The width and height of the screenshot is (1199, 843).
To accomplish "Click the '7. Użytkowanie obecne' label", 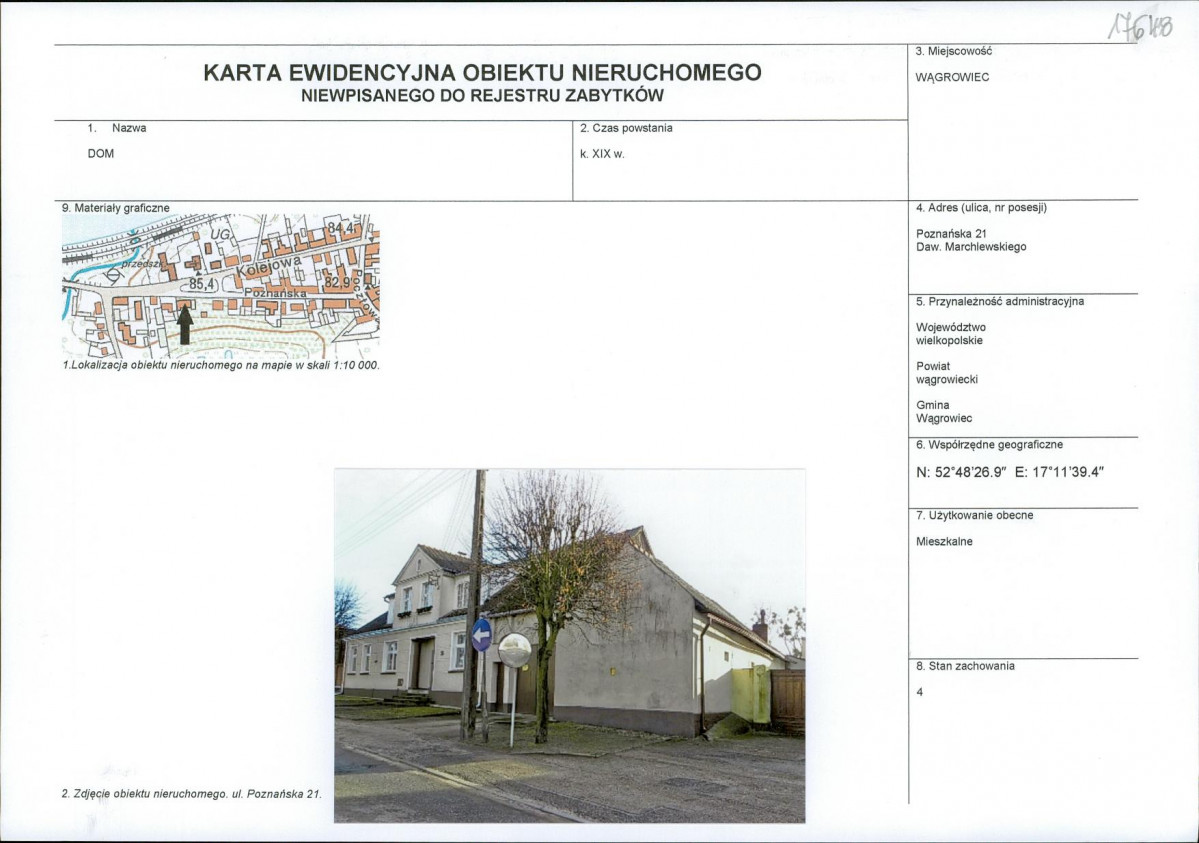I will 974,516.
